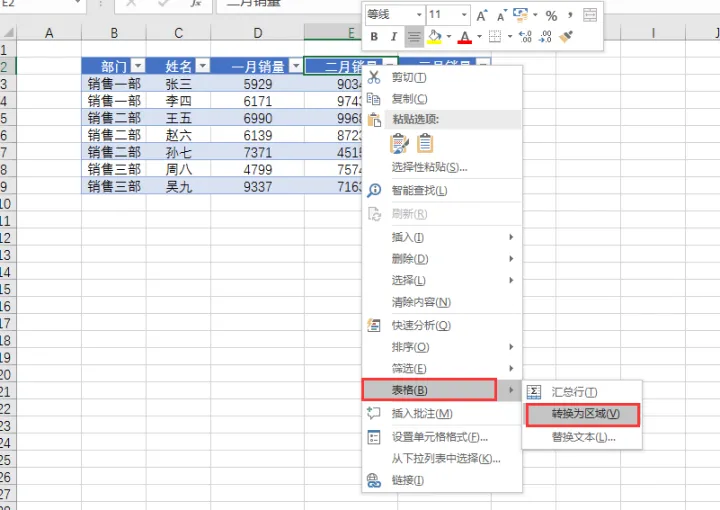The image size is (720, 510).
Task: Click the first paste option icon
Action: click(399, 143)
